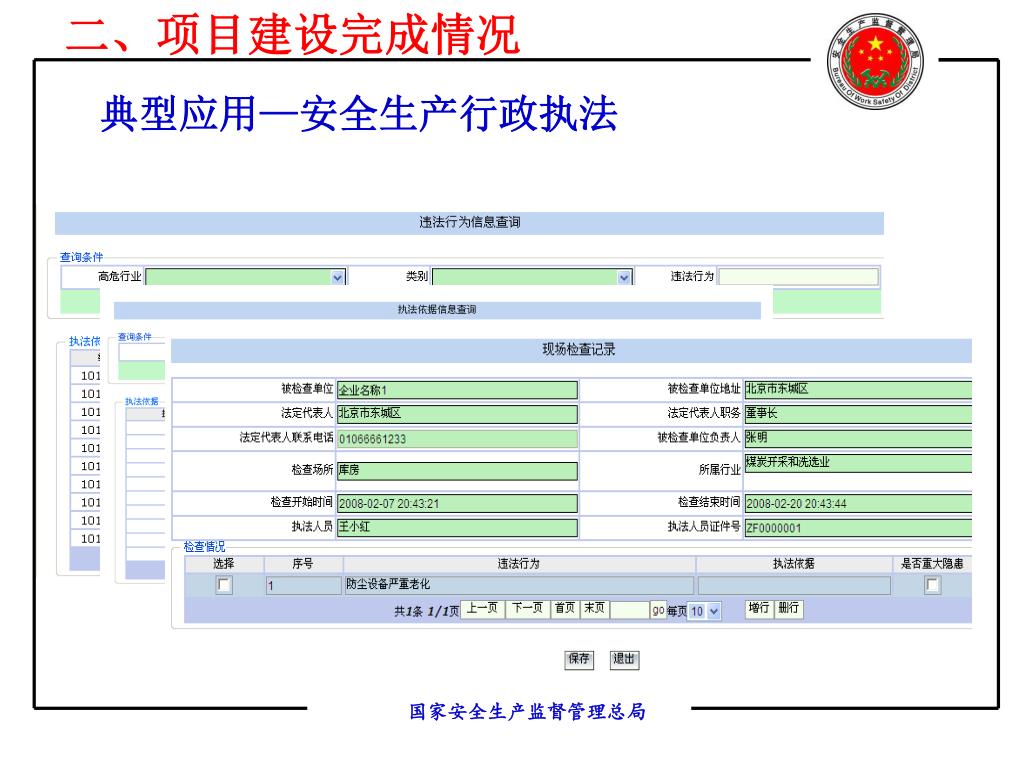Click the 检查结束时间 field
1024x768 pixels.
(x=858, y=504)
